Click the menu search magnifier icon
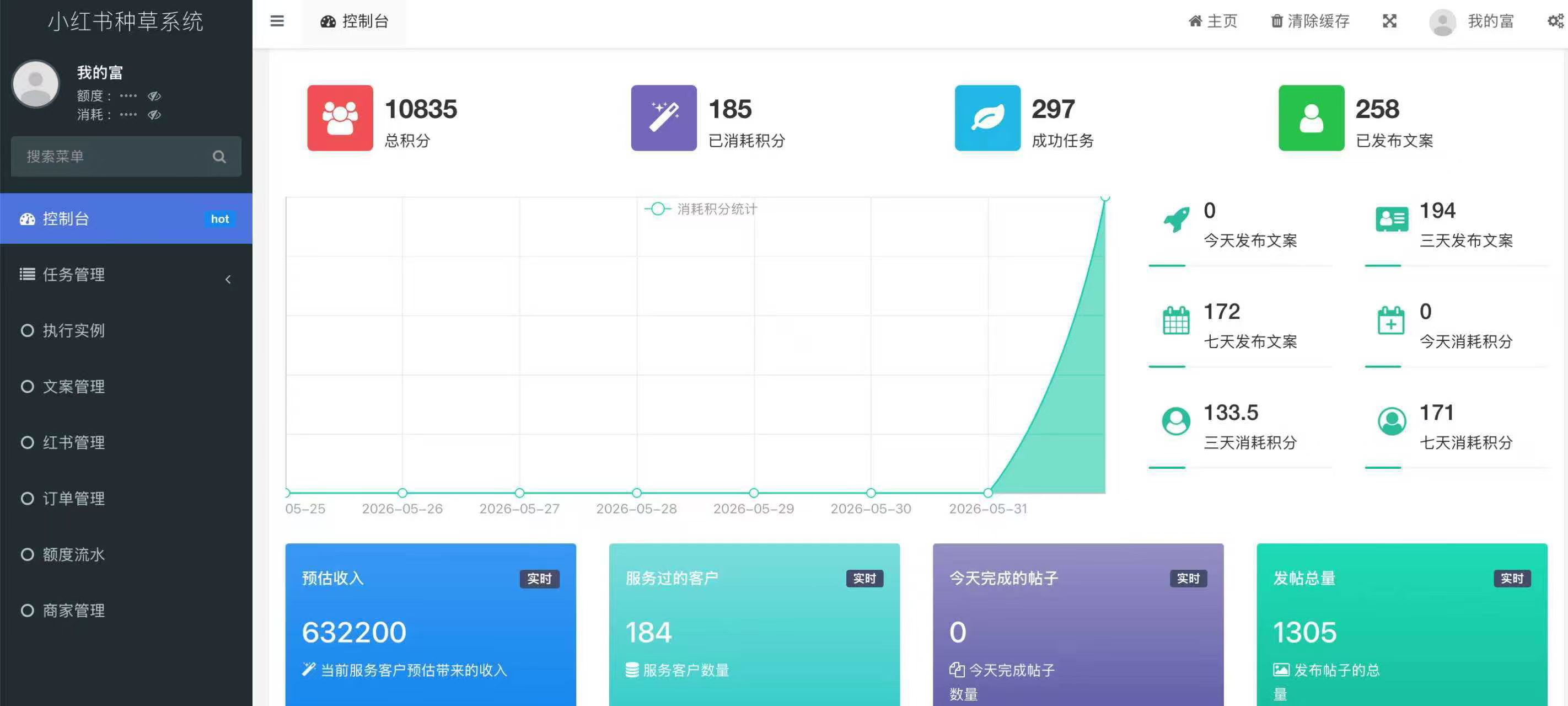 click(x=219, y=157)
